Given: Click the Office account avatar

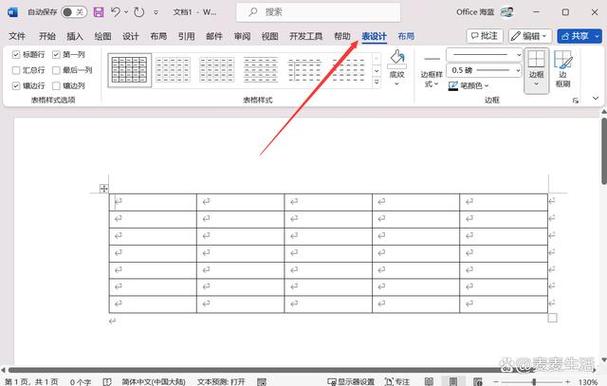Looking at the screenshot, I should coord(507,12).
